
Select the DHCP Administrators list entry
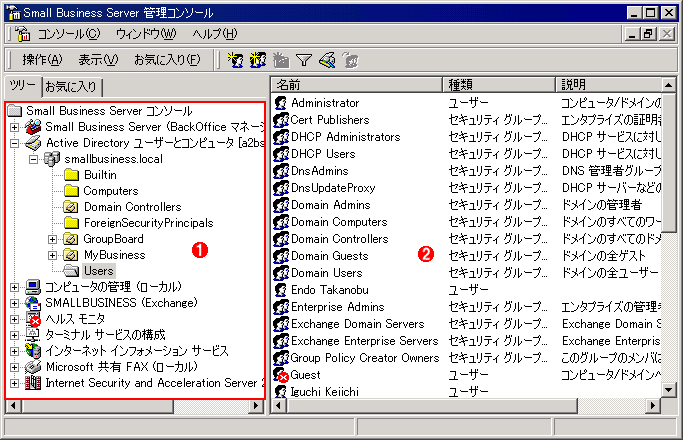click(x=345, y=137)
